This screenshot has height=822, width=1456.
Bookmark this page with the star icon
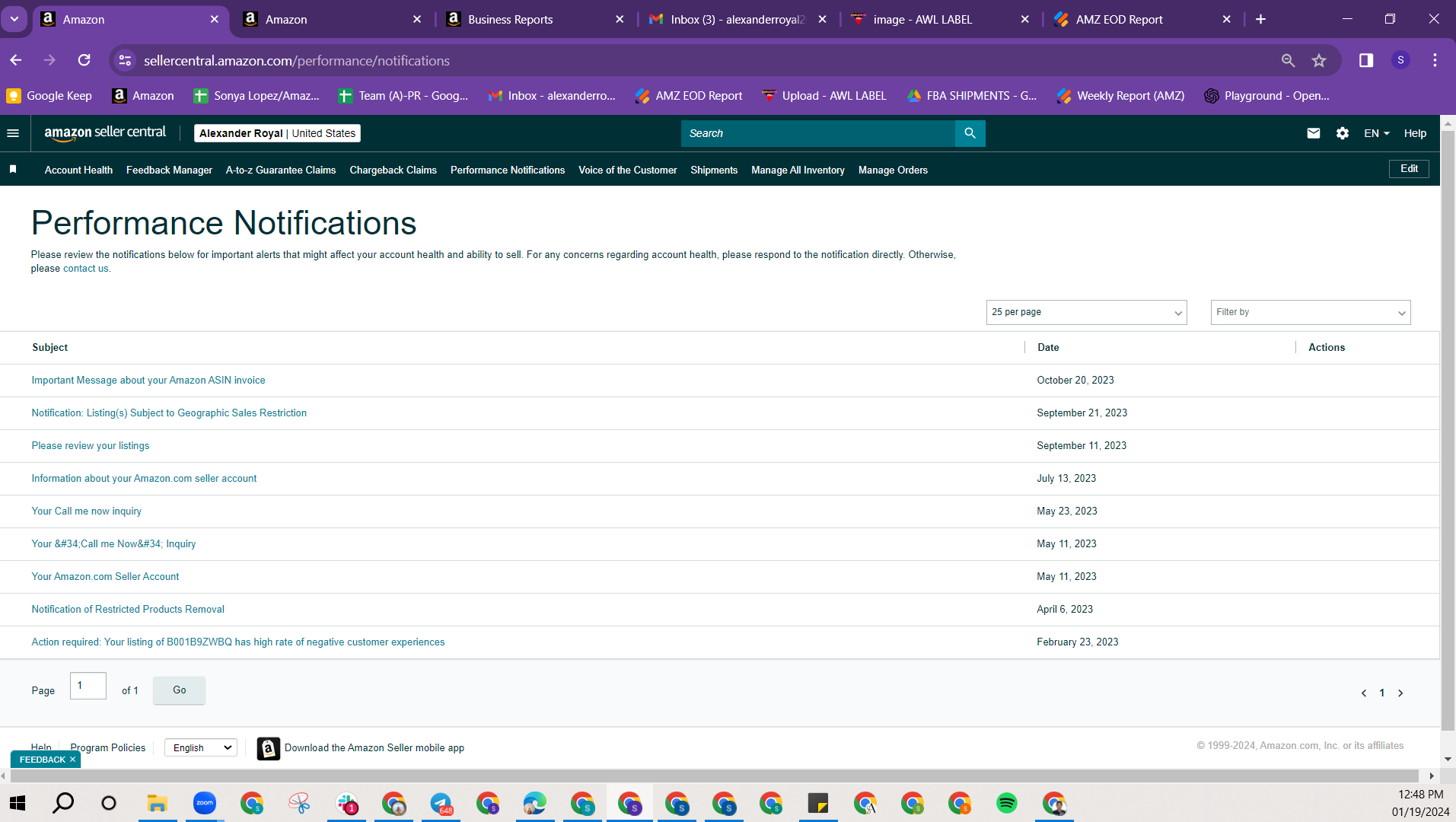(1319, 60)
